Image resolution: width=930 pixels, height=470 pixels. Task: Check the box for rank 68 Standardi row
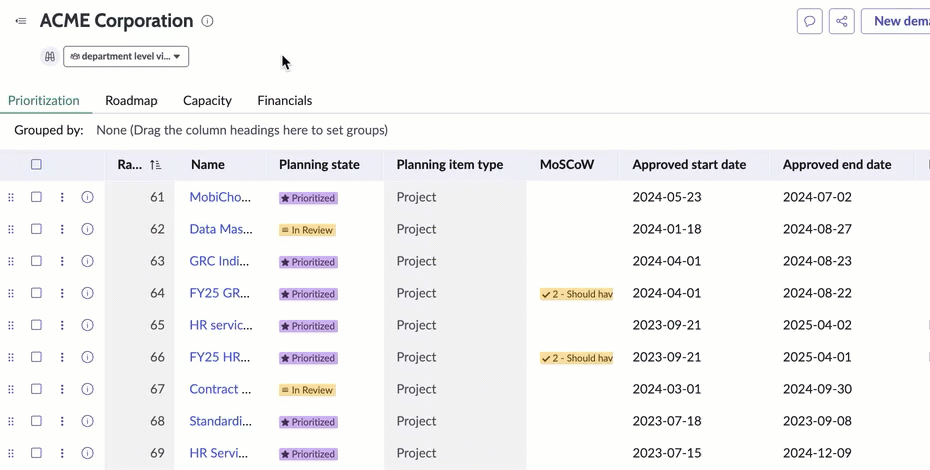click(36, 421)
